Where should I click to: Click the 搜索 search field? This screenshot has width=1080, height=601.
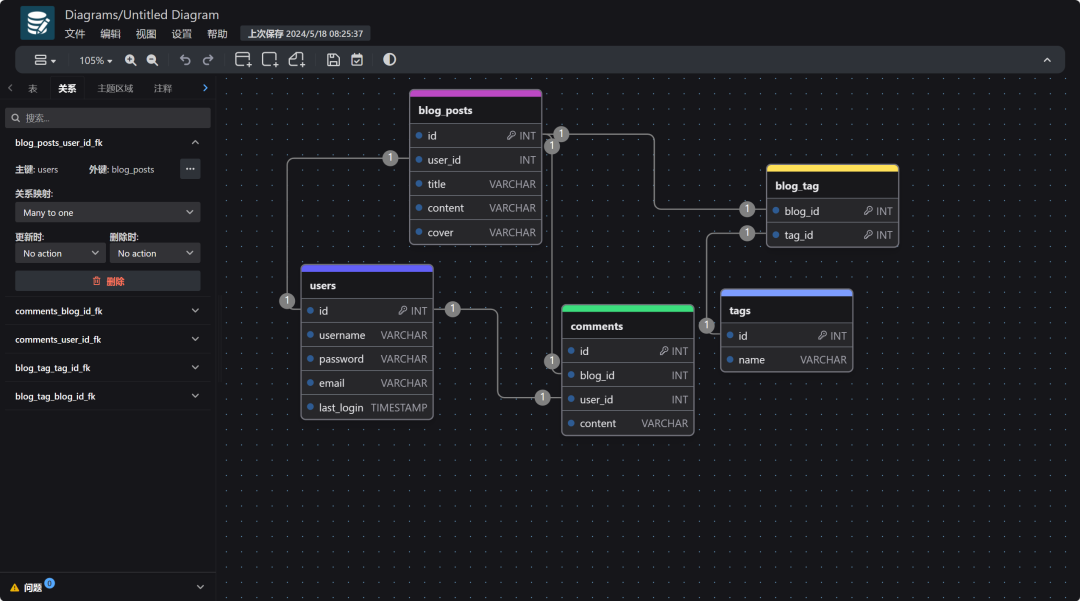coord(108,118)
